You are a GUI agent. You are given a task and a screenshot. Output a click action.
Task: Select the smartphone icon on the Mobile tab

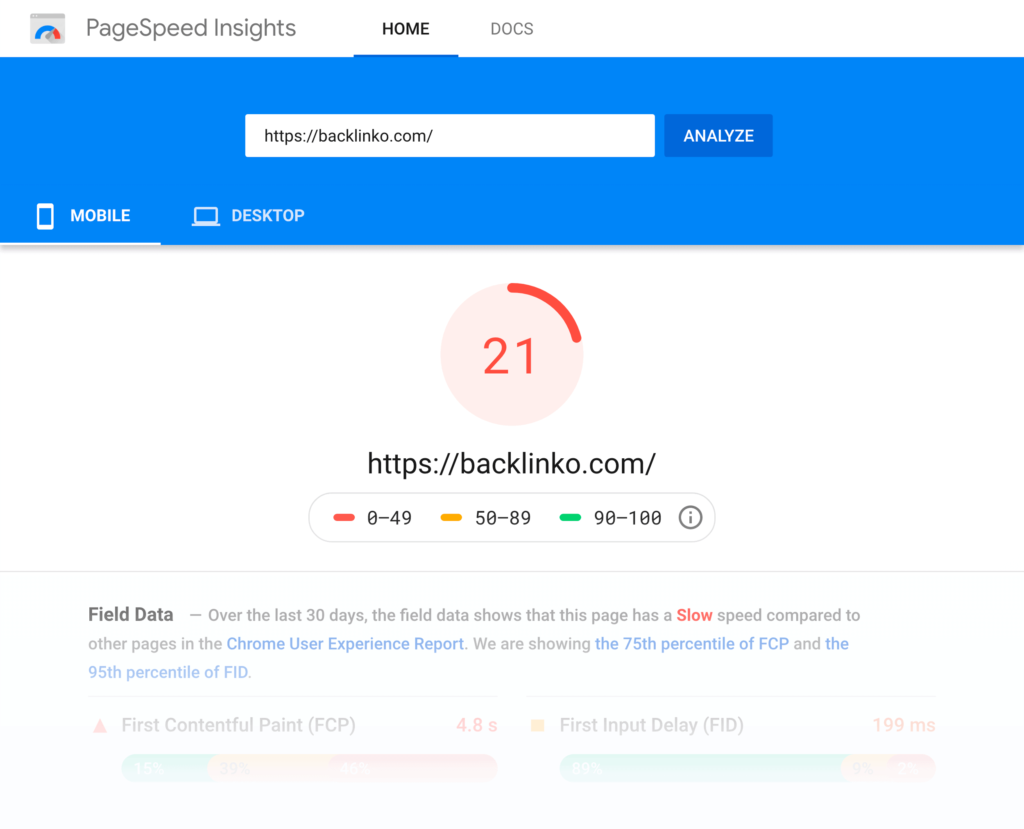45,215
